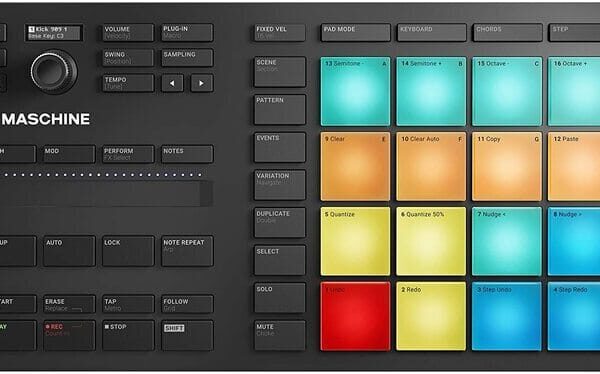Screen dimensions: 600x374
Task: Open the EVENTS button
Action: 280,147
